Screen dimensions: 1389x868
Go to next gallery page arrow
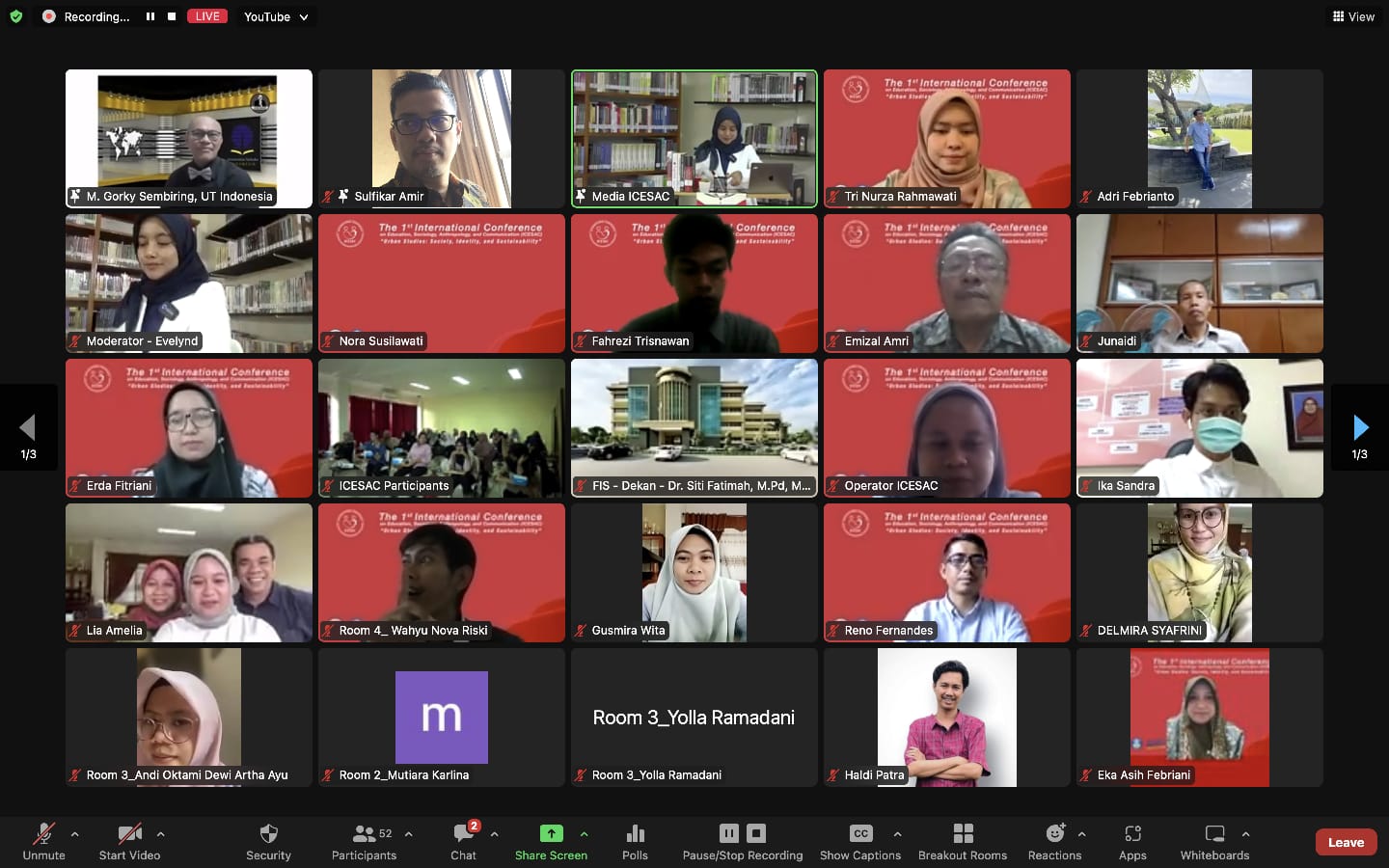click(x=1360, y=427)
